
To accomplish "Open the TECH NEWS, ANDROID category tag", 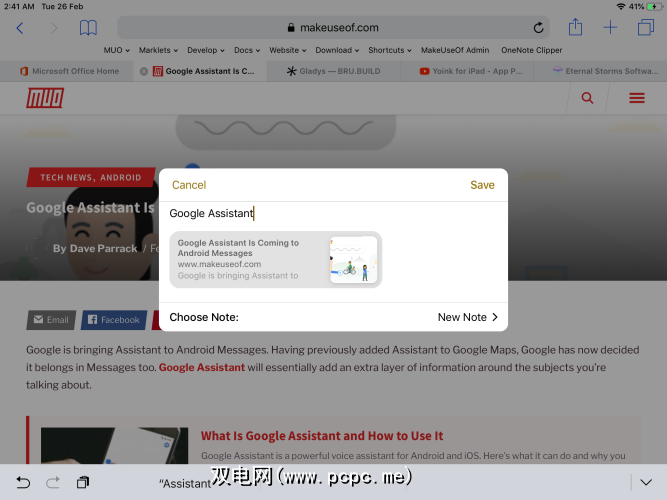I will pos(91,177).
